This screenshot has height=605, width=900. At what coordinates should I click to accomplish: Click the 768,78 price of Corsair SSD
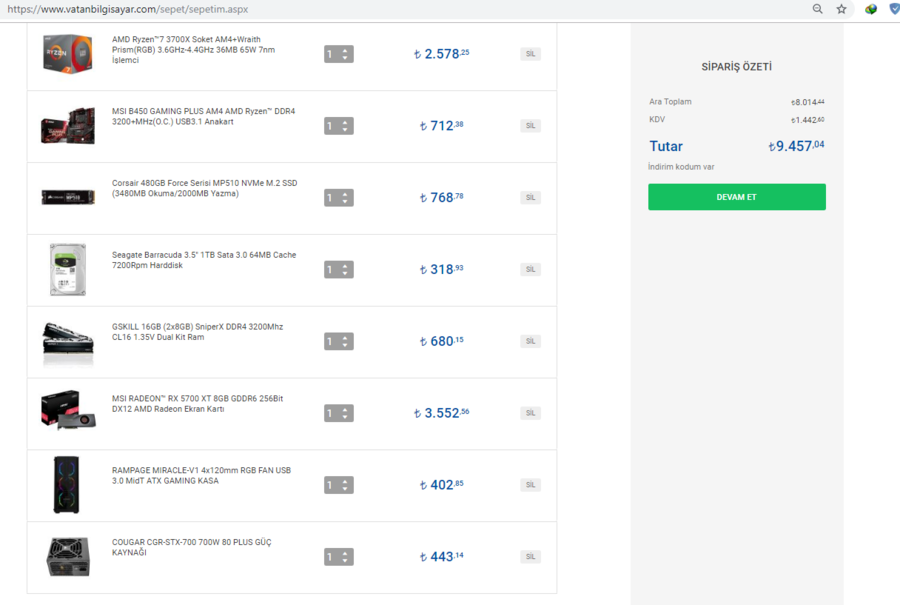click(441, 197)
